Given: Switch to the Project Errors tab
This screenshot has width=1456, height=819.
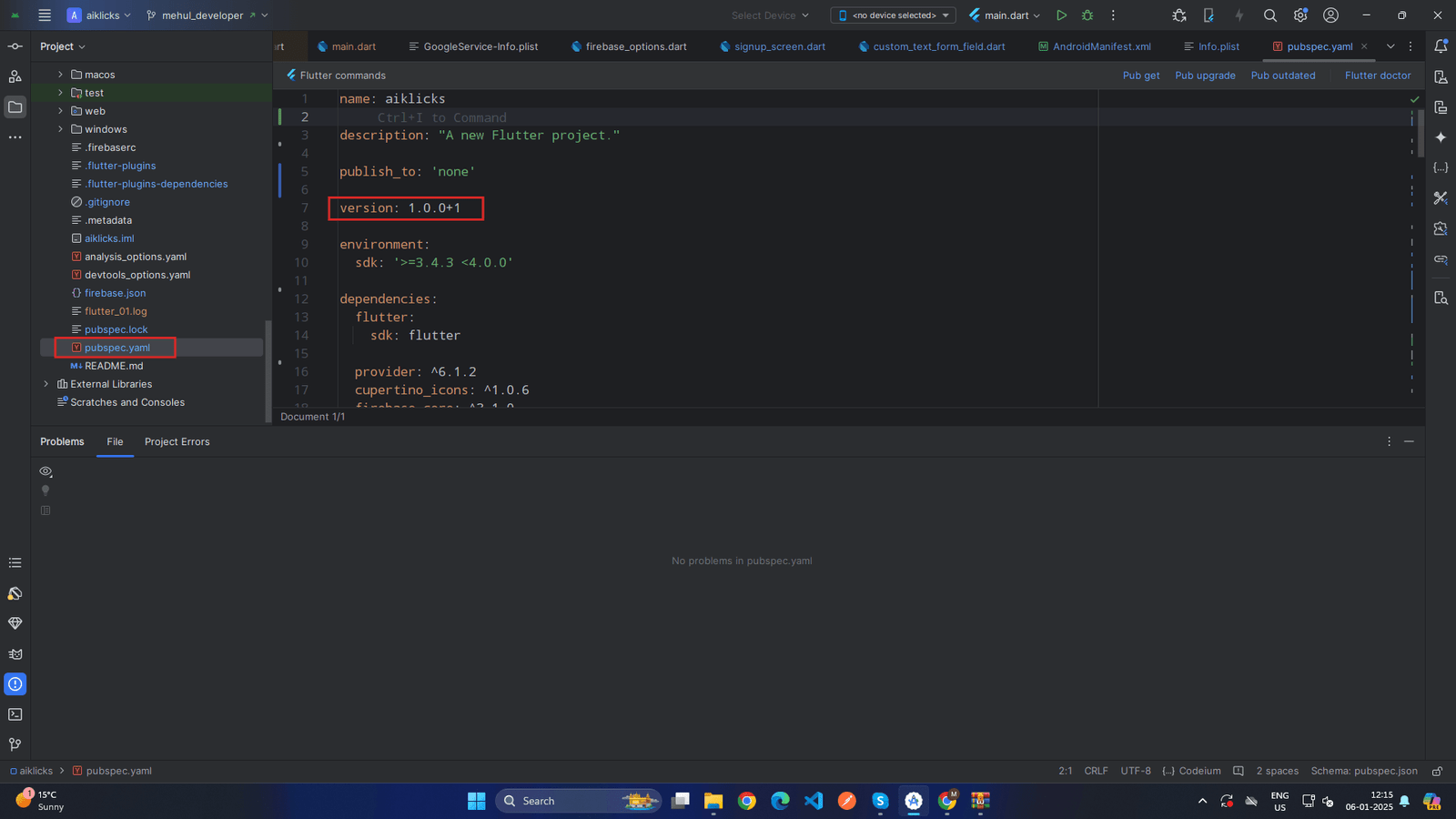Looking at the screenshot, I should click(x=177, y=442).
